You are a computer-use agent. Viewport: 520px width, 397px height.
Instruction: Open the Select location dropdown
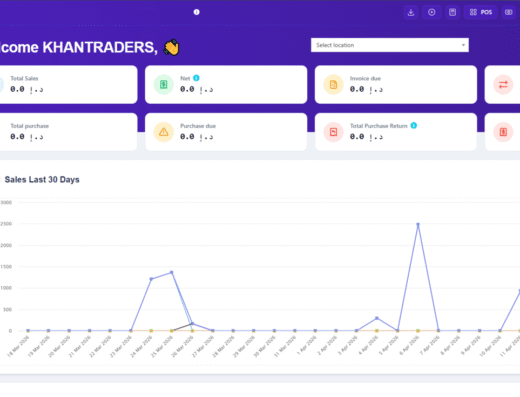[x=390, y=45]
